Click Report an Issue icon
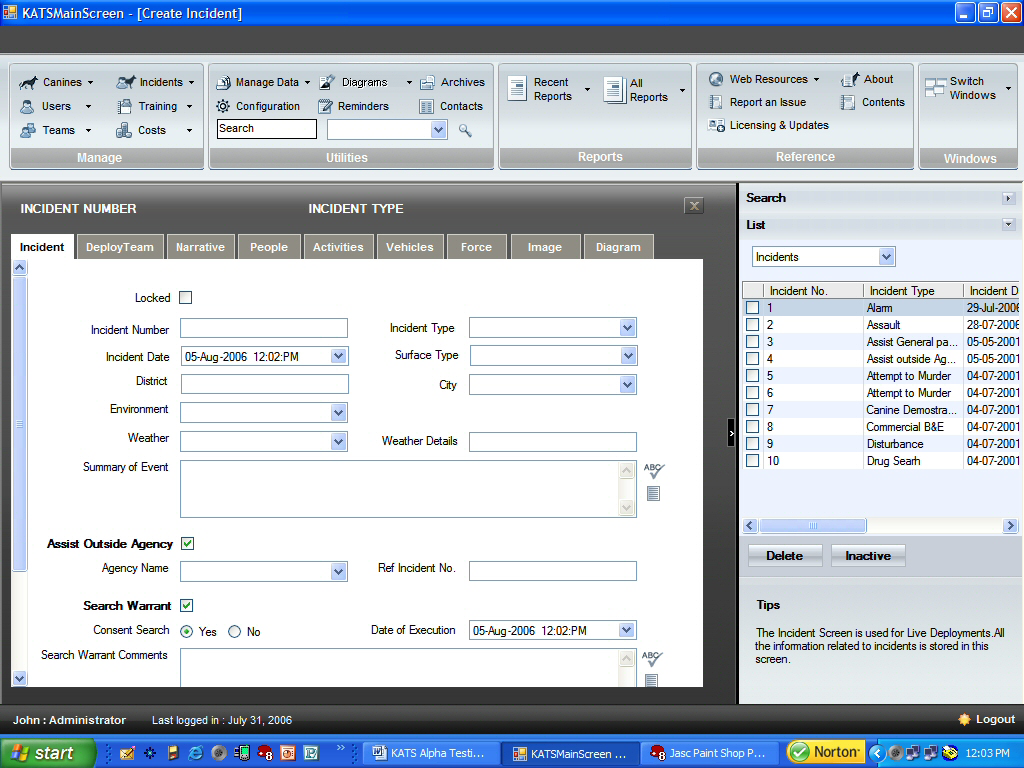The image size is (1024, 768). [x=716, y=103]
